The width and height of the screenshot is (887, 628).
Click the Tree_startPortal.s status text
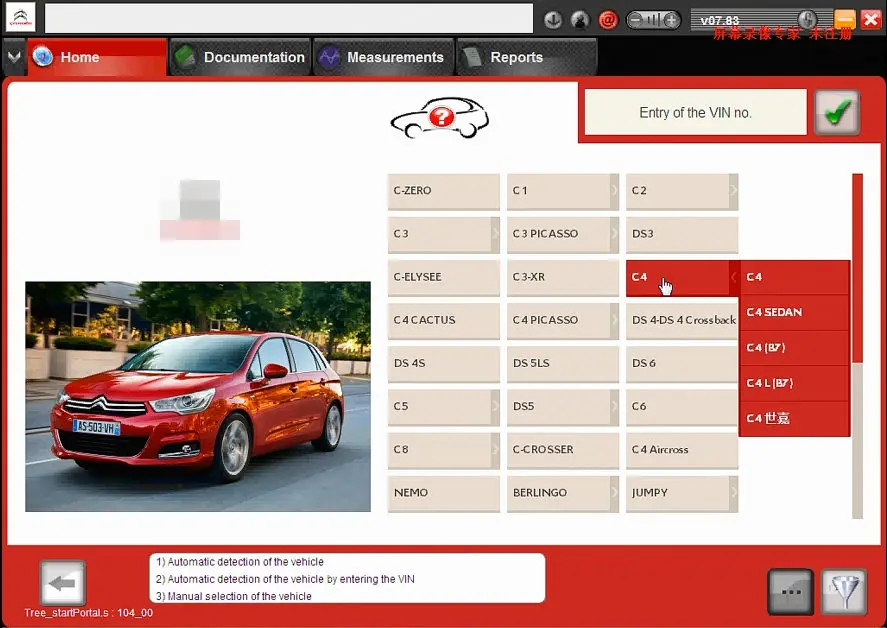(x=89, y=613)
